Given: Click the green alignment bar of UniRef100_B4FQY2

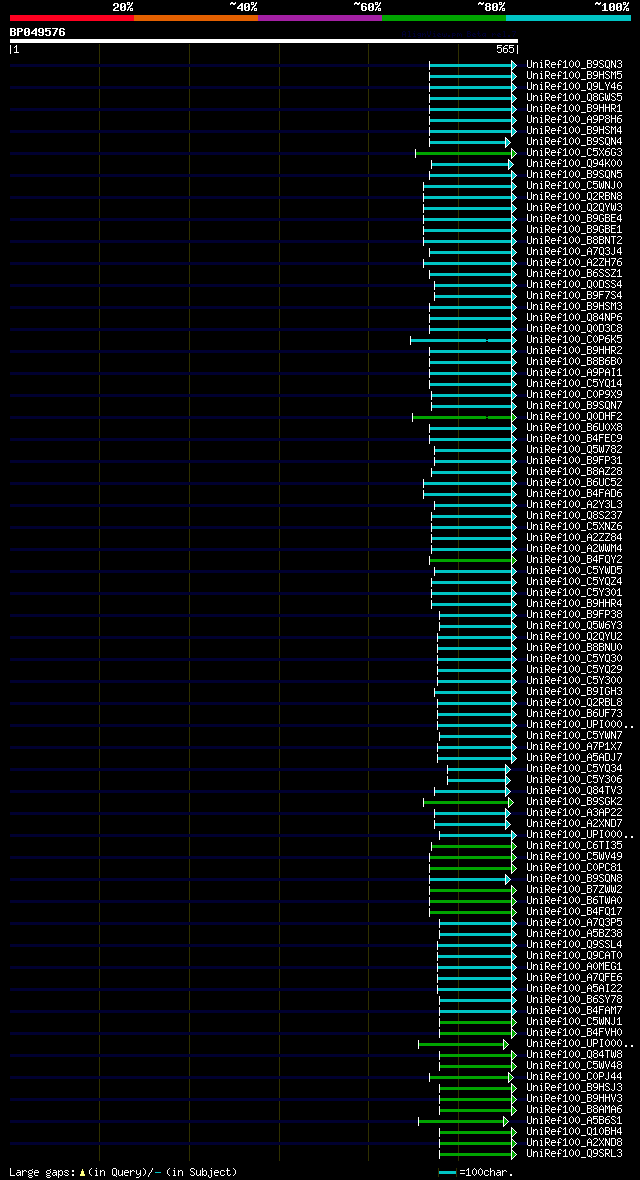Looking at the screenshot, I should (473, 560).
